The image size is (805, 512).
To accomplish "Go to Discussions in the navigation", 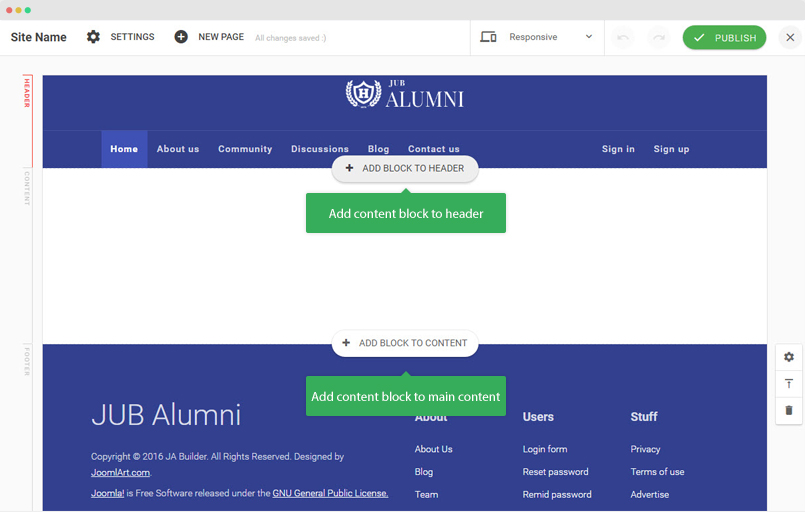I will [x=320, y=149].
